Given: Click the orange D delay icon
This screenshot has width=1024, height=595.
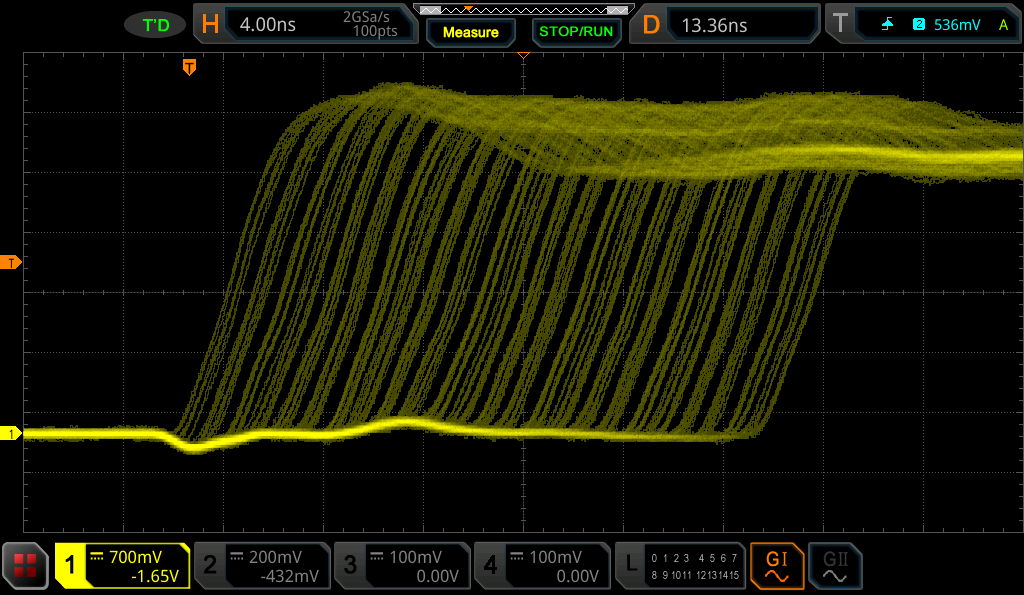Looking at the screenshot, I should pos(651,25).
